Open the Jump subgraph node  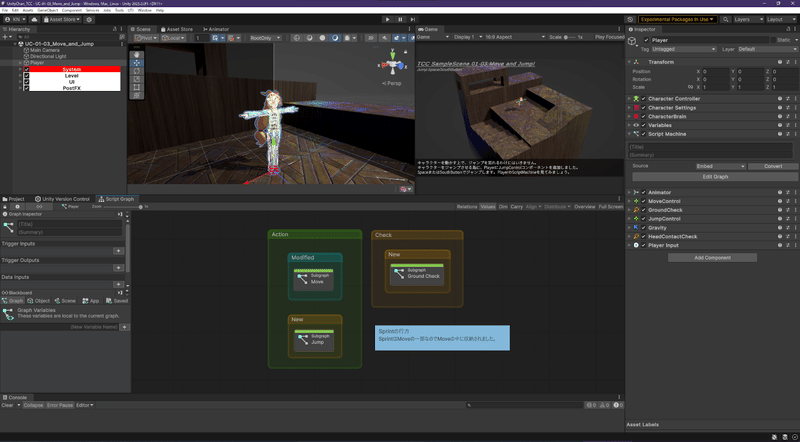(315, 340)
